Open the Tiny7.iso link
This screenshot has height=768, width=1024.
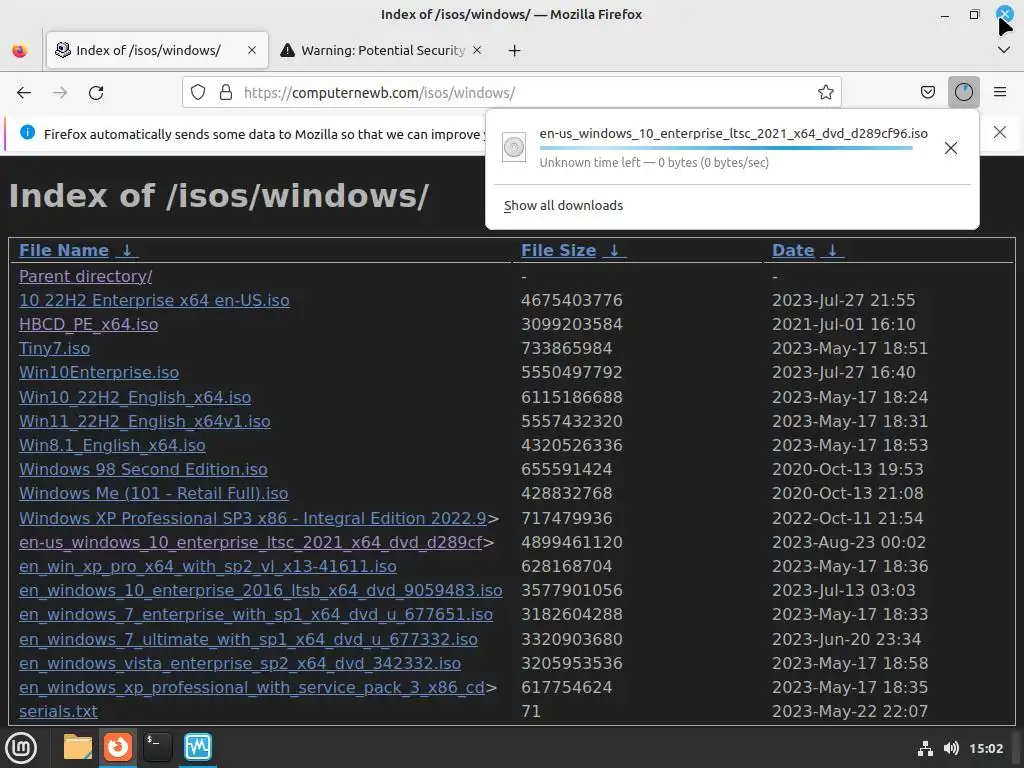pyautogui.click(x=54, y=349)
